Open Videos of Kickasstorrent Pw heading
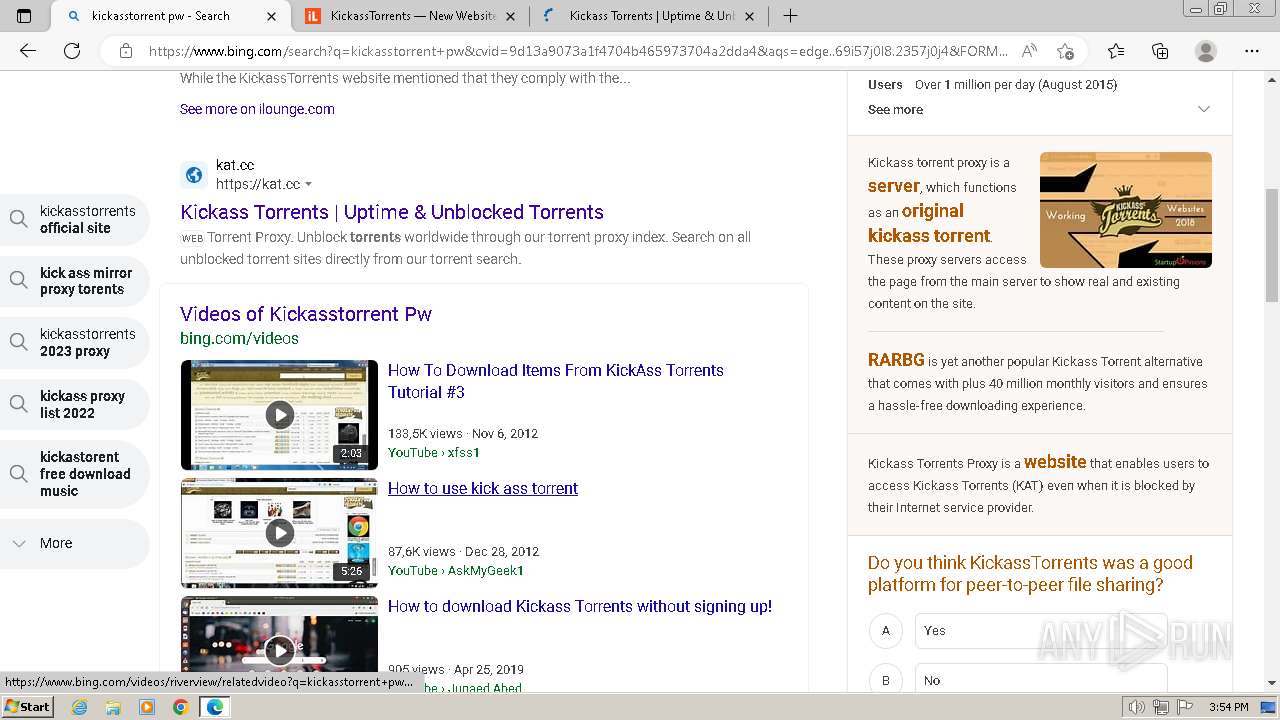Viewport: 1280px width, 720px height. (x=306, y=314)
